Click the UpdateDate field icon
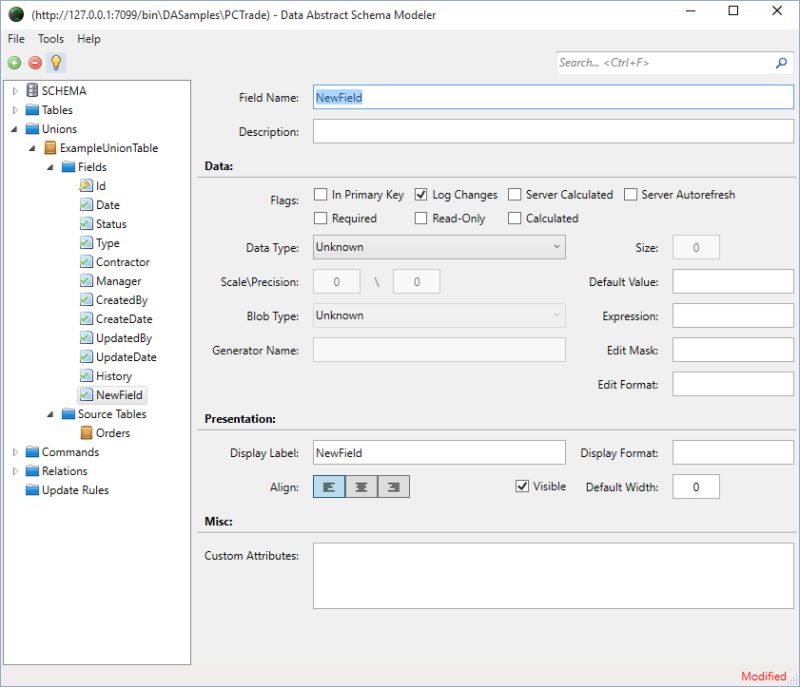Image resolution: width=800 pixels, height=687 pixels. tap(86, 357)
